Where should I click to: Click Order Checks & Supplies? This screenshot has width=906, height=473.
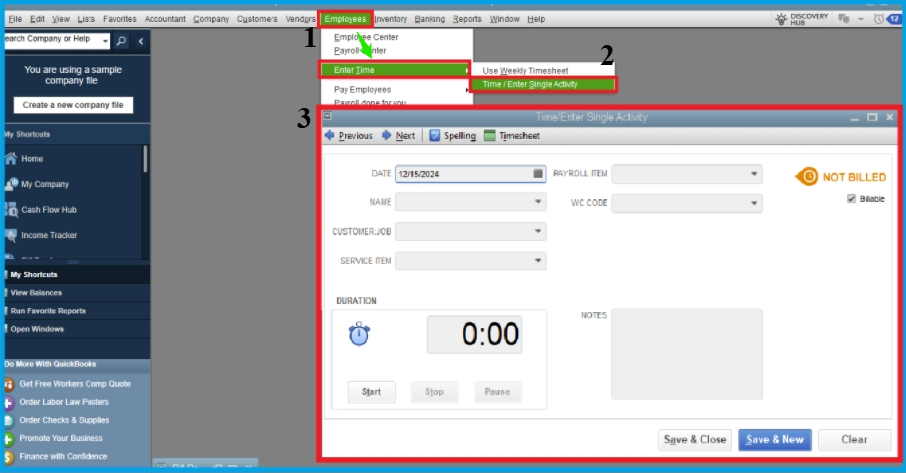pos(64,420)
